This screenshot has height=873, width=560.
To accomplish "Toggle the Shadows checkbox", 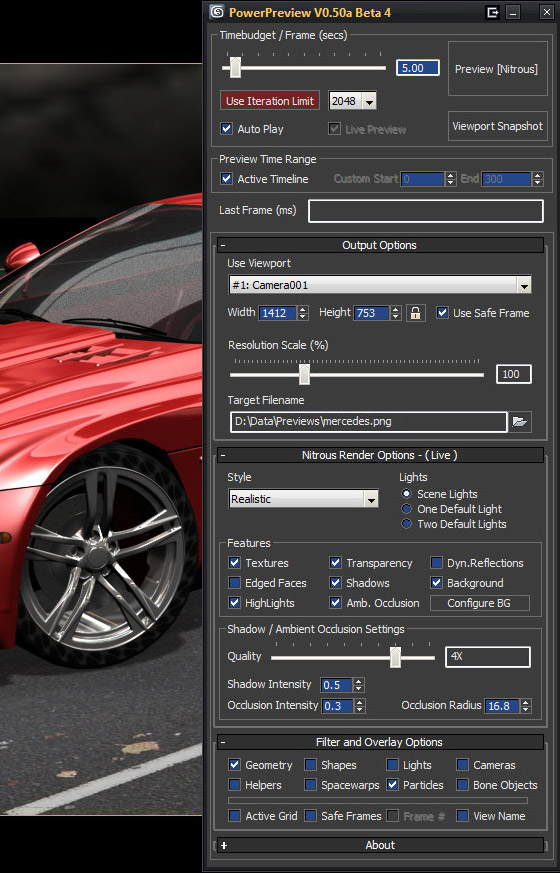I will [335, 583].
